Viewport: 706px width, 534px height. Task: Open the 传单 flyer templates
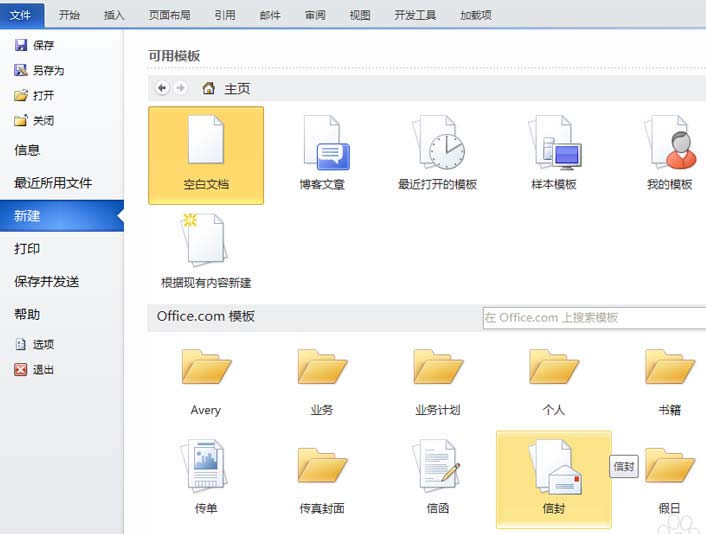206,478
